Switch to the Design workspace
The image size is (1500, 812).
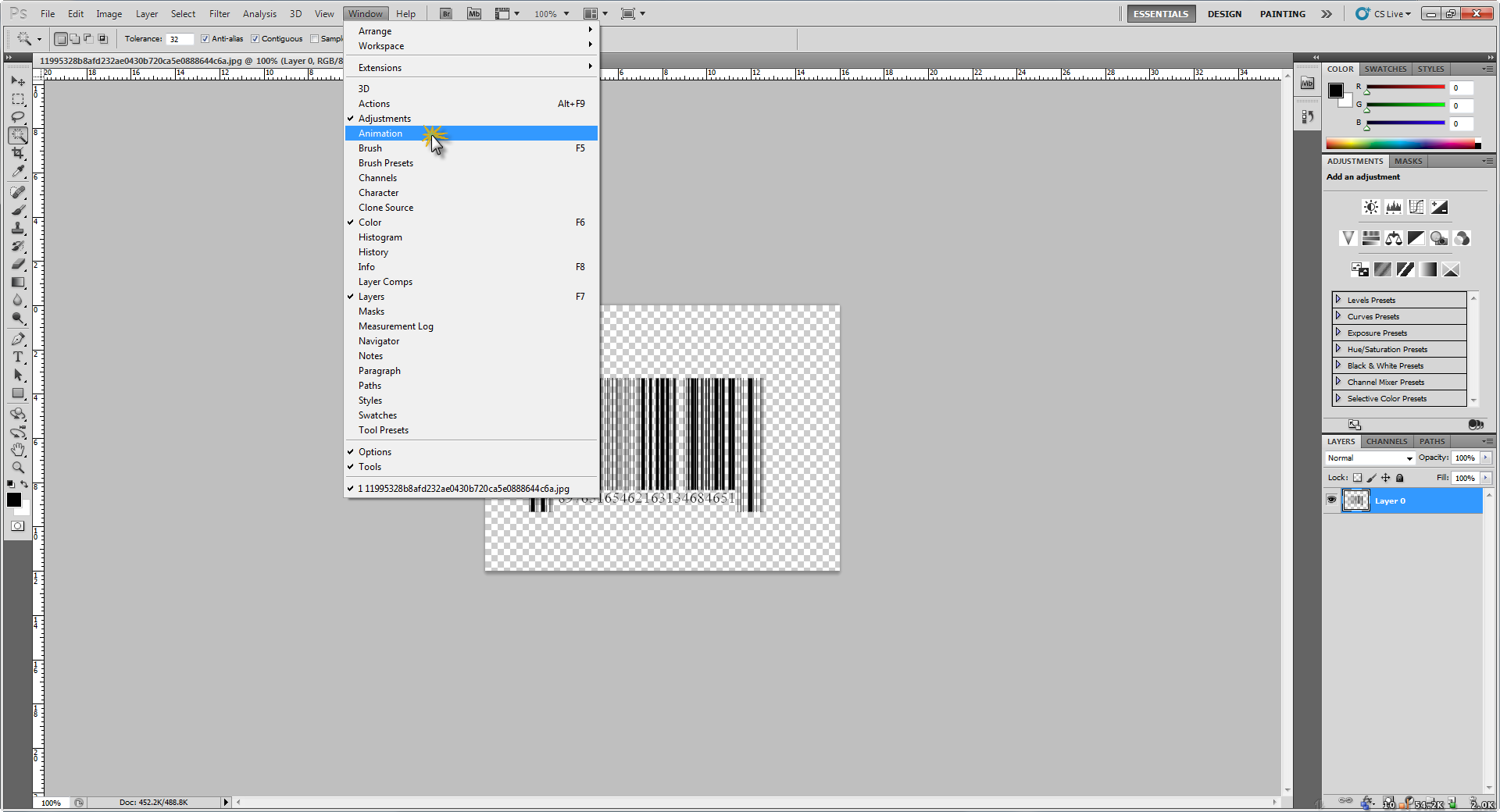1224,14
